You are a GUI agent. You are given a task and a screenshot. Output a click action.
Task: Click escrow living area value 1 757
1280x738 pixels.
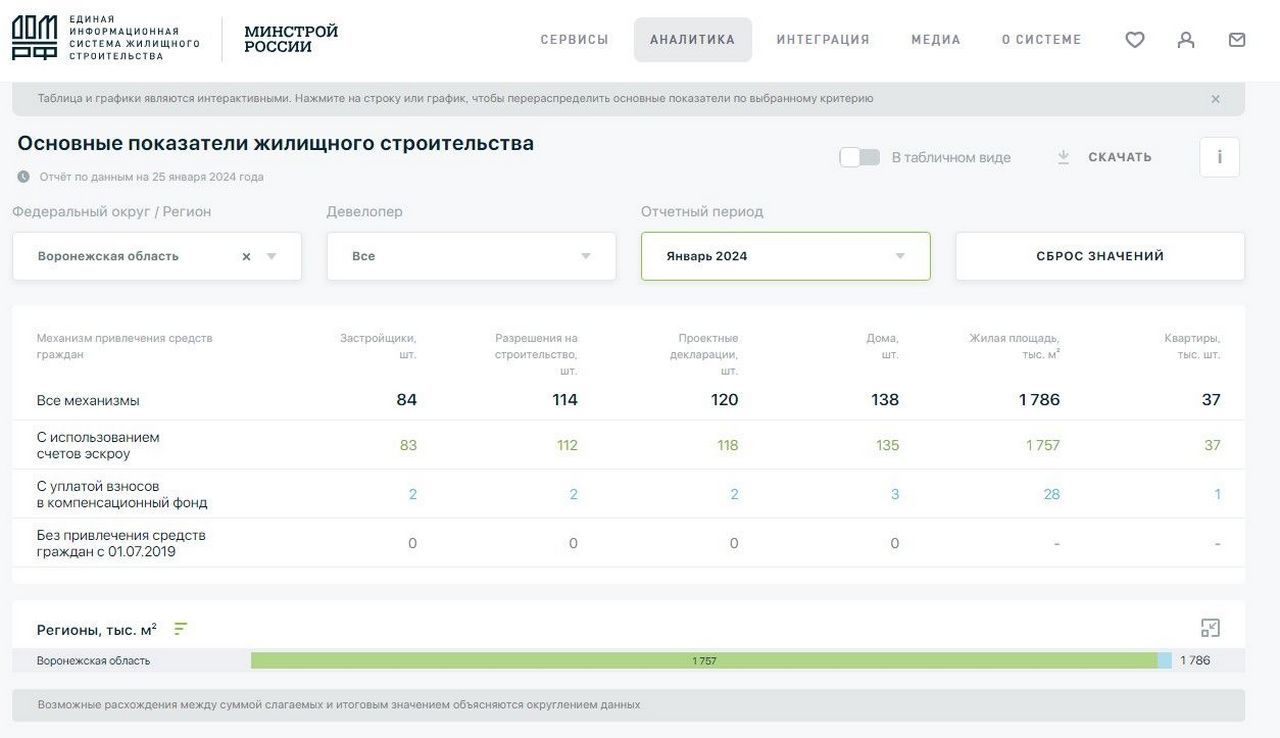pos(1043,445)
